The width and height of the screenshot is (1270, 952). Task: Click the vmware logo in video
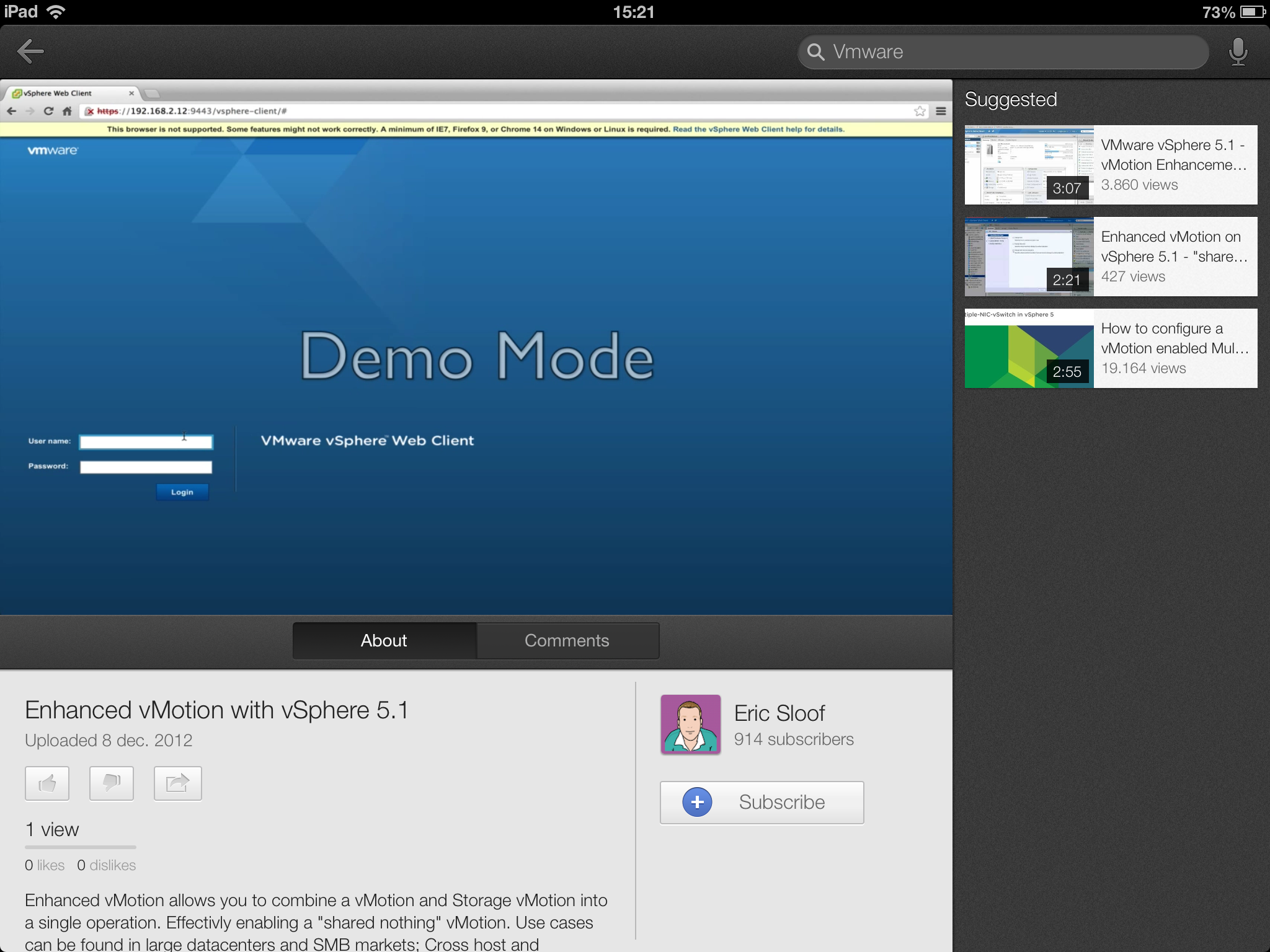(53, 151)
